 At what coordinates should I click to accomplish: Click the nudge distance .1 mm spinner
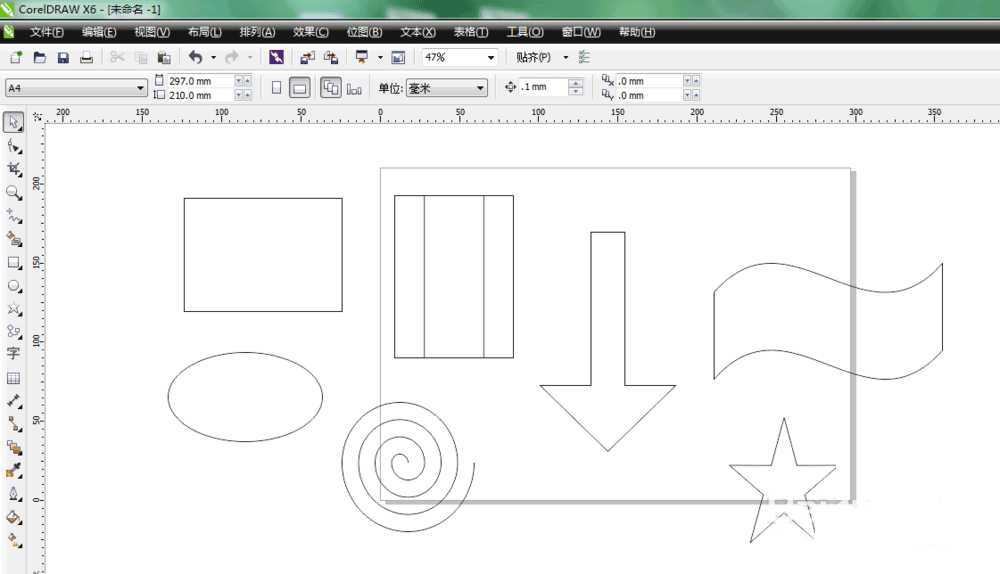click(575, 88)
